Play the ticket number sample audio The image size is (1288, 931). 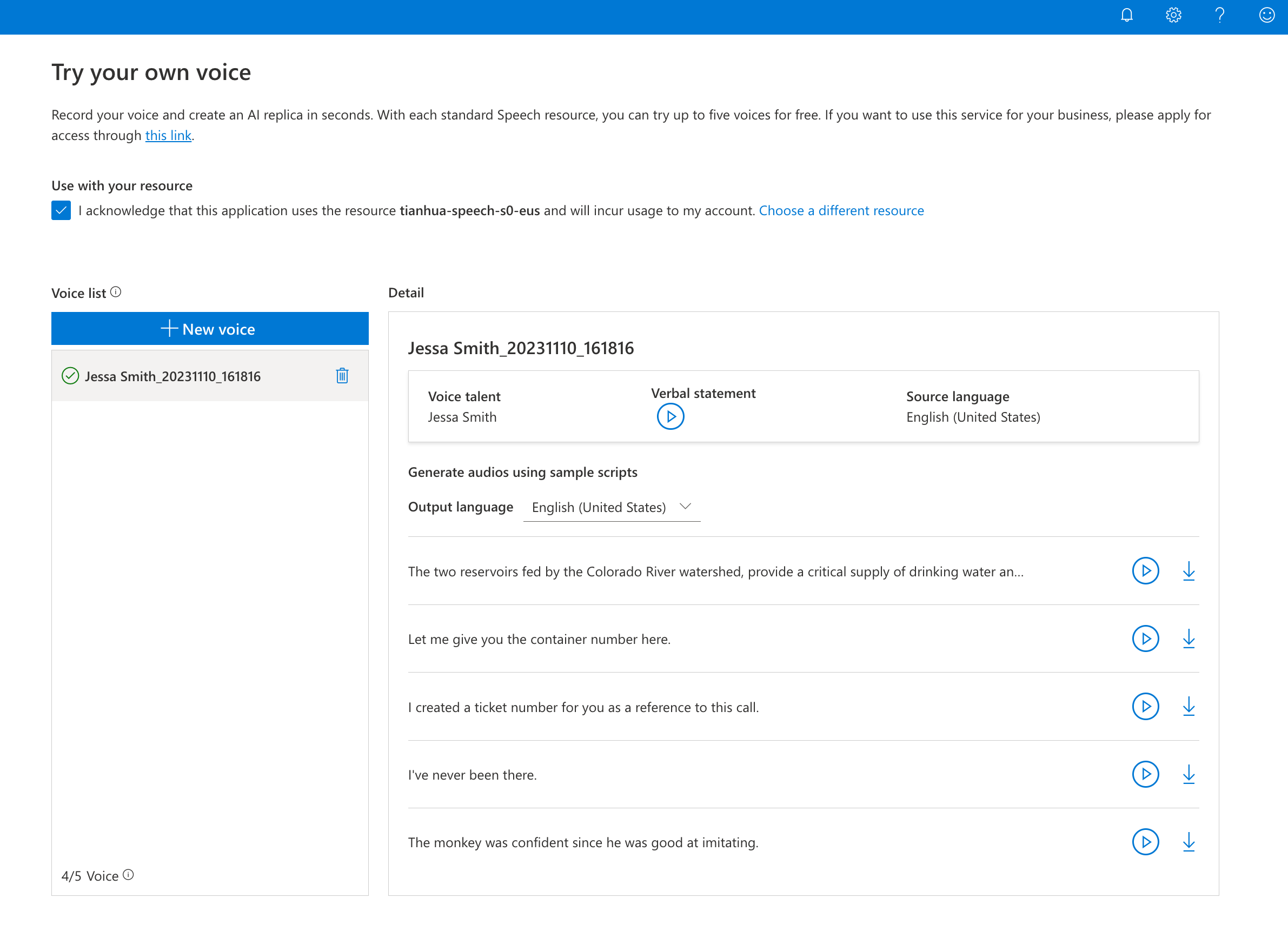1145,707
